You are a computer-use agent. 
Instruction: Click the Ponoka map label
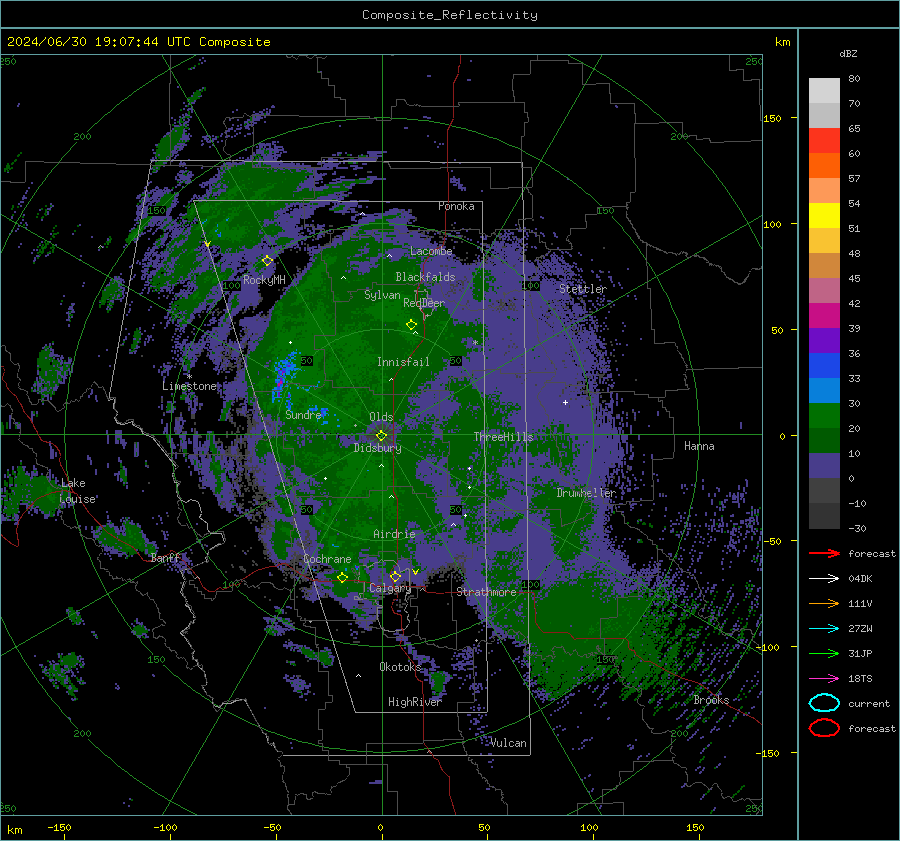click(456, 206)
